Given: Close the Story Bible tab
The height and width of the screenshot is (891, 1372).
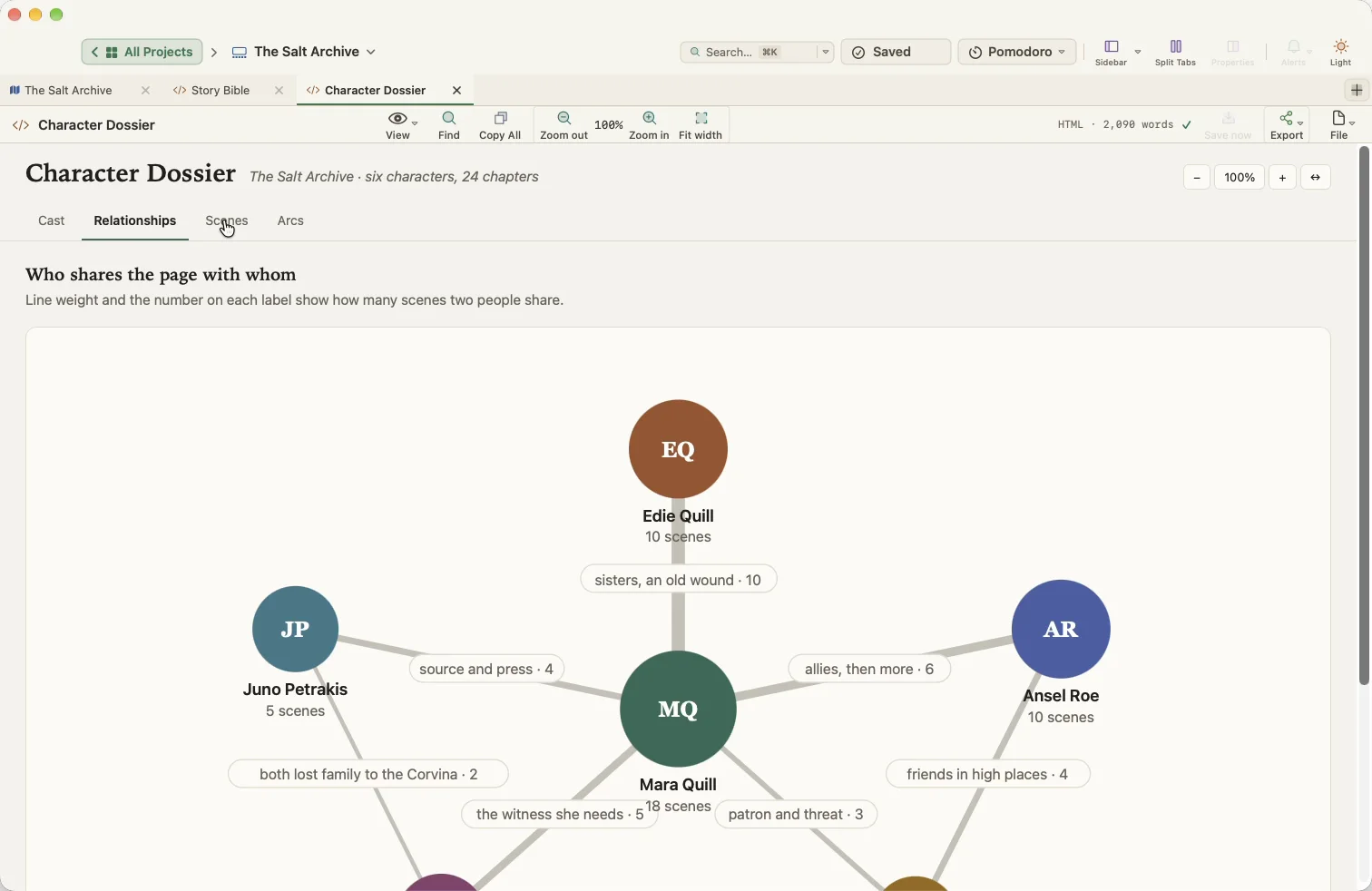Looking at the screenshot, I should click(x=279, y=90).
